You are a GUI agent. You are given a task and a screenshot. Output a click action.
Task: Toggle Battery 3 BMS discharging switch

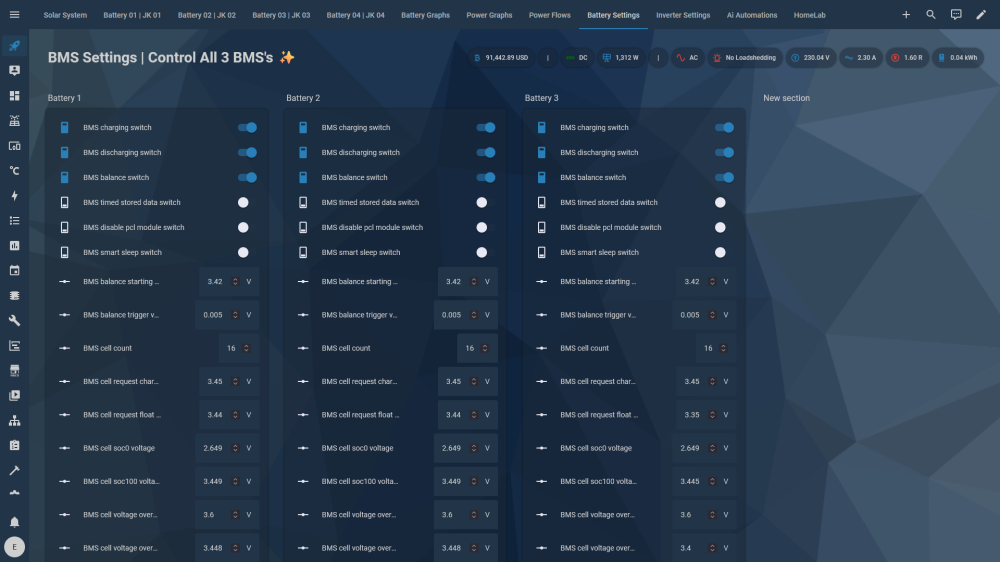(724, 152)
